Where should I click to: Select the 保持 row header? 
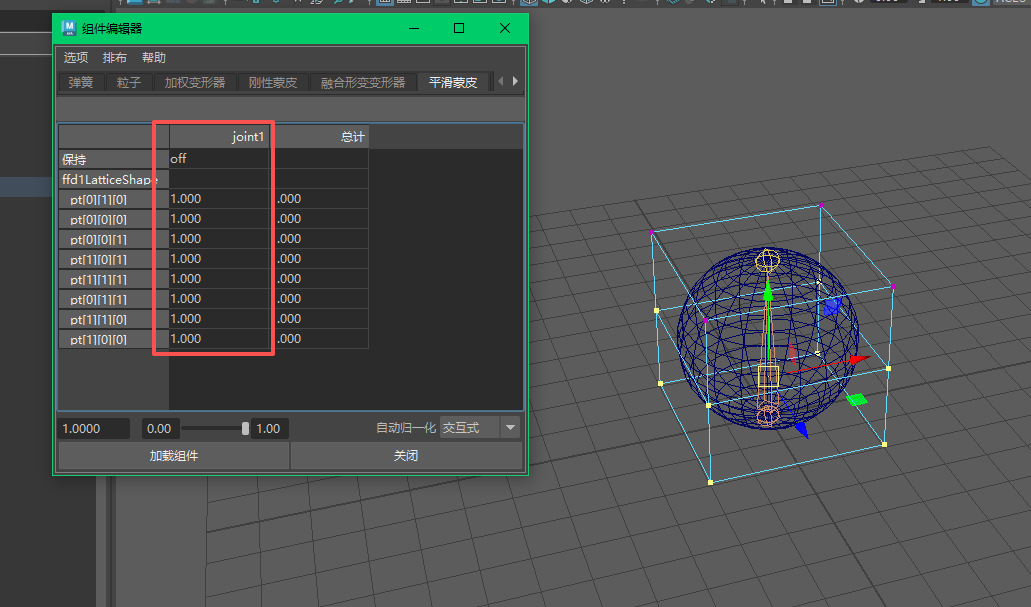[x=114, y=159]
